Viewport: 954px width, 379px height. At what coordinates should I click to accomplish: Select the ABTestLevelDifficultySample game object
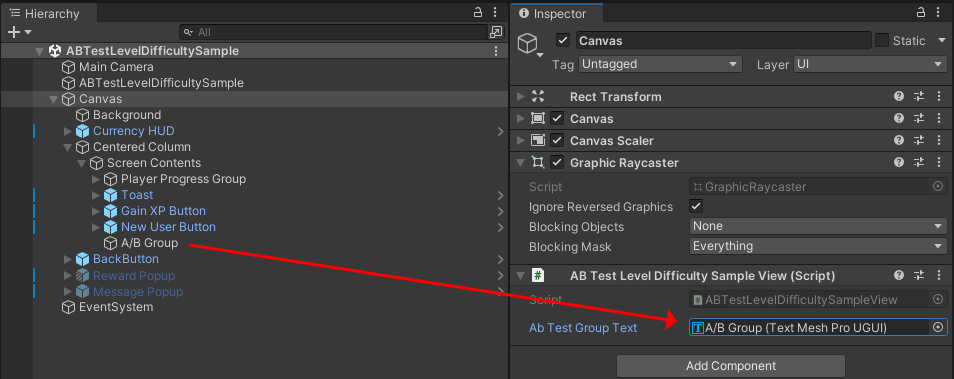161,83
